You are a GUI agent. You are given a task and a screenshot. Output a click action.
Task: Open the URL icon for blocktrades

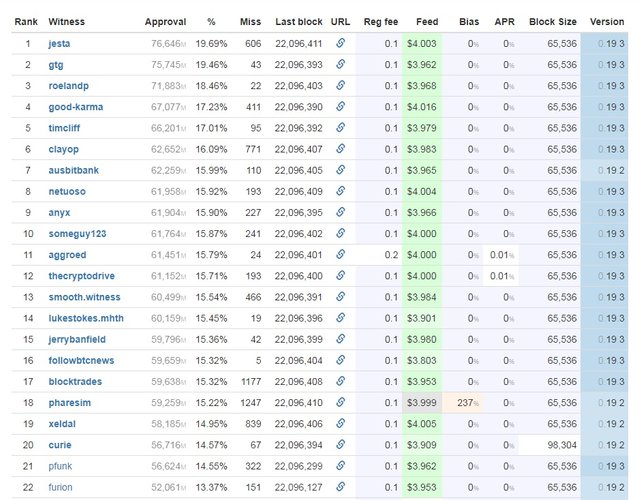tap(340, 381)
